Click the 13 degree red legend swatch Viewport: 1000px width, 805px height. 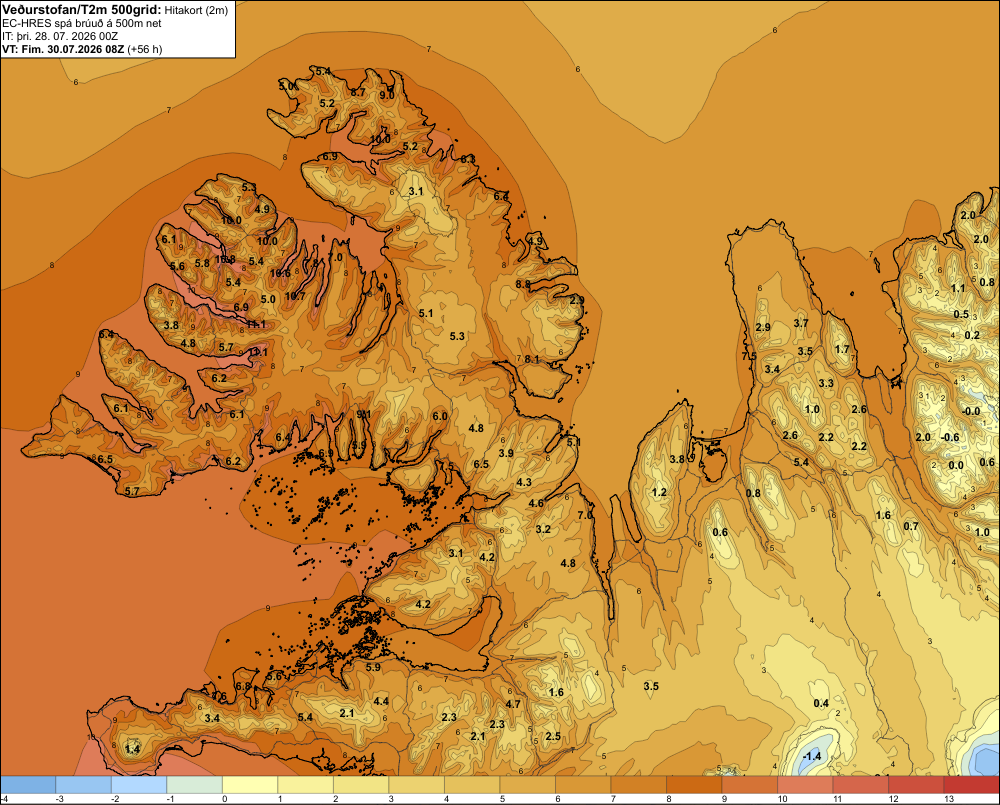point(971,784)
